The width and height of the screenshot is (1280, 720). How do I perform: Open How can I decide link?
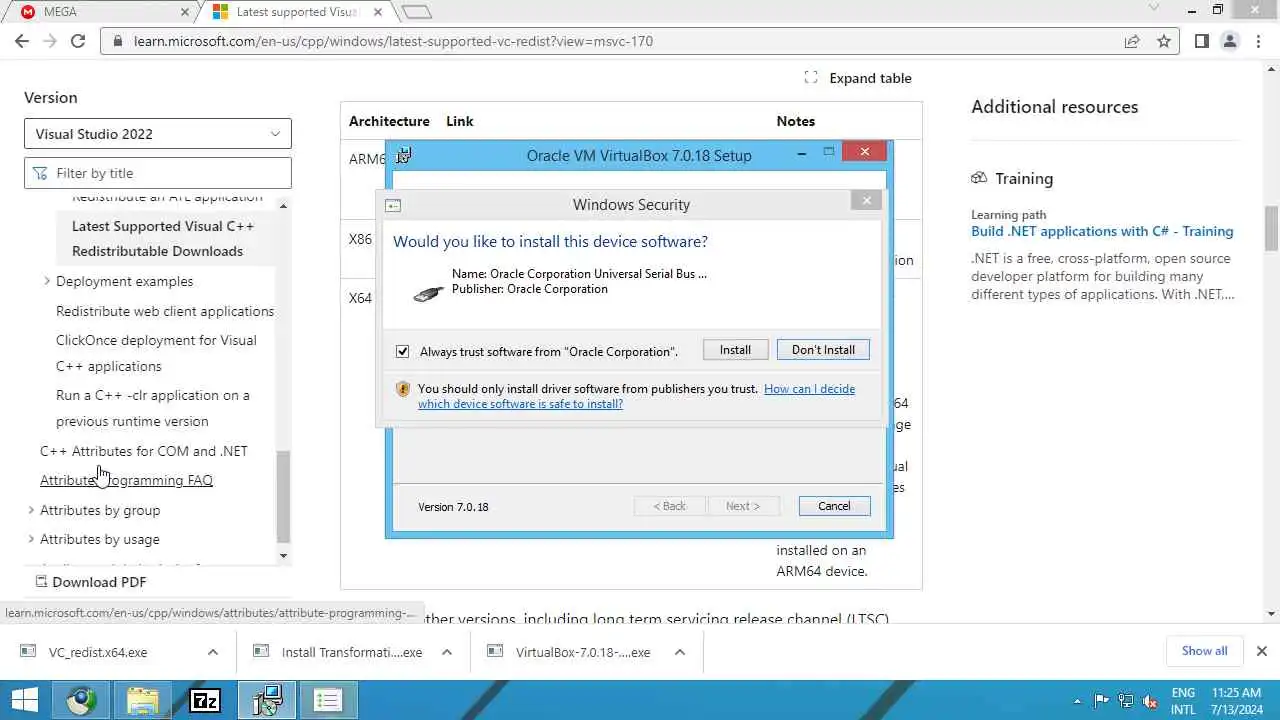pos(636,396)
